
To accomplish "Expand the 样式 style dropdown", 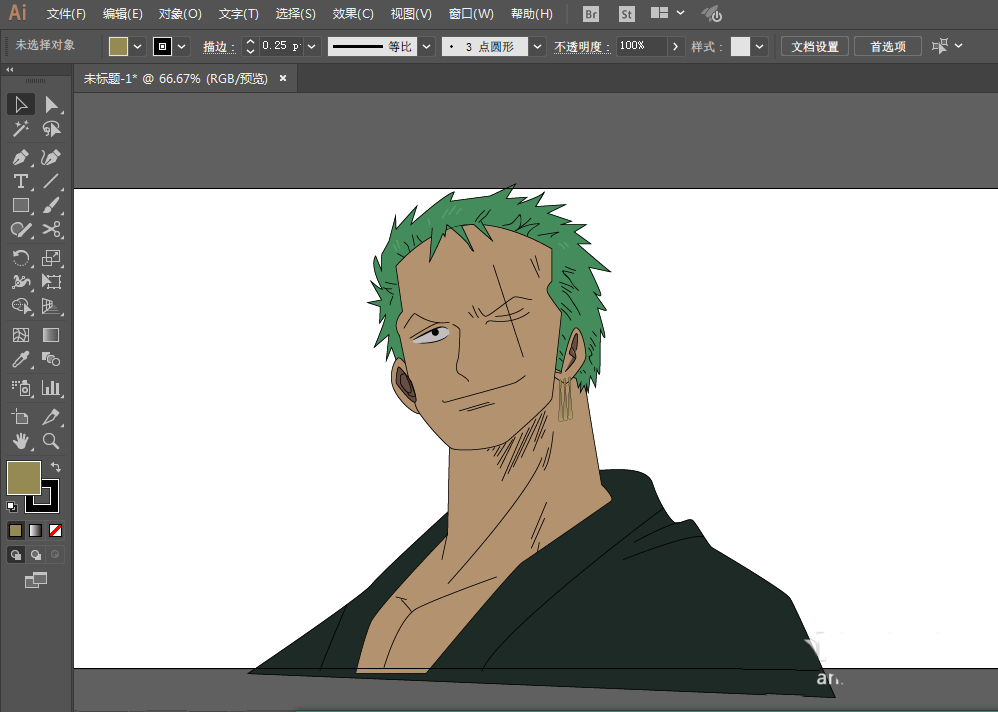I will [x=759, y=46].
